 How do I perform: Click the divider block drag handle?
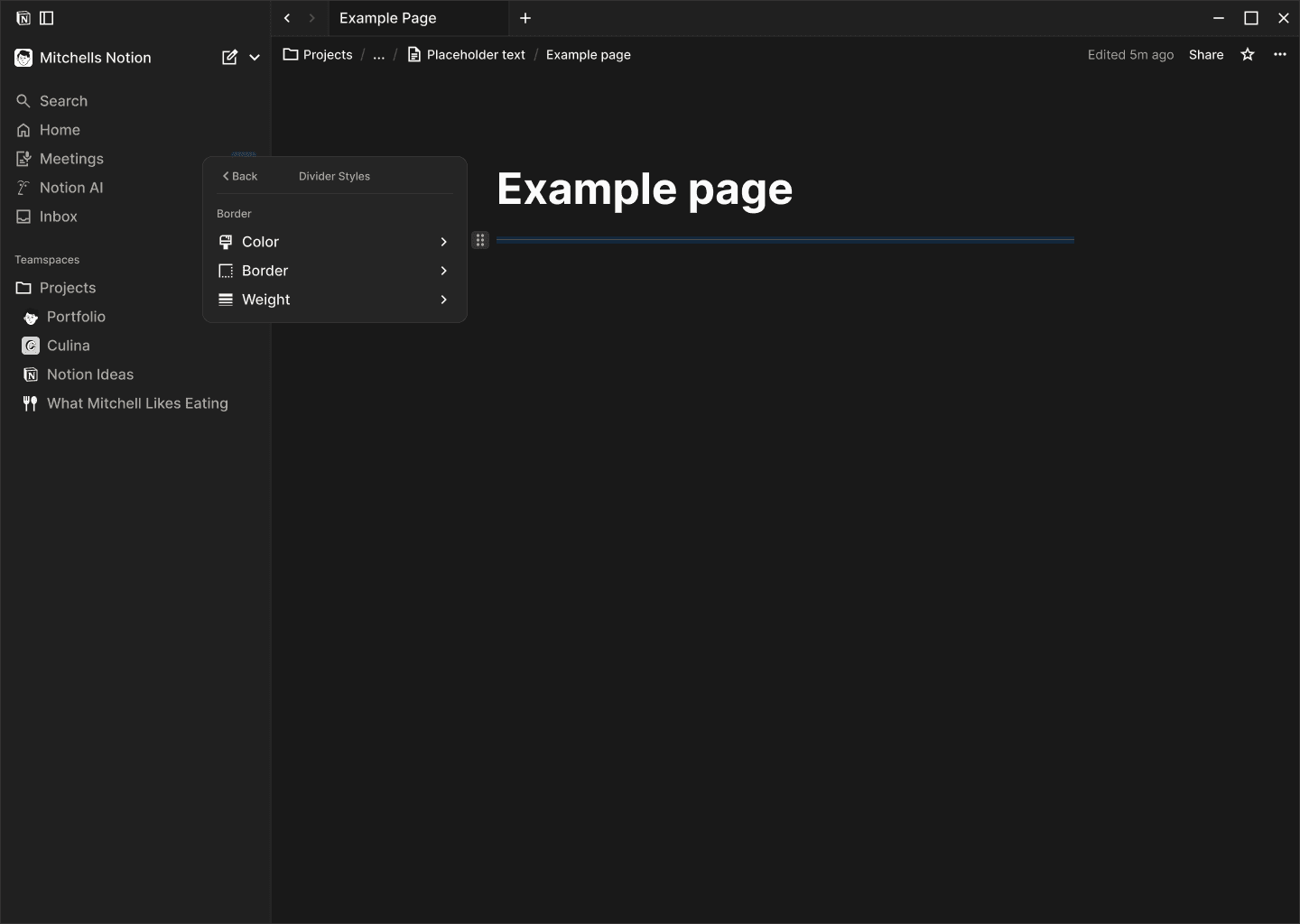pos(479,240)
